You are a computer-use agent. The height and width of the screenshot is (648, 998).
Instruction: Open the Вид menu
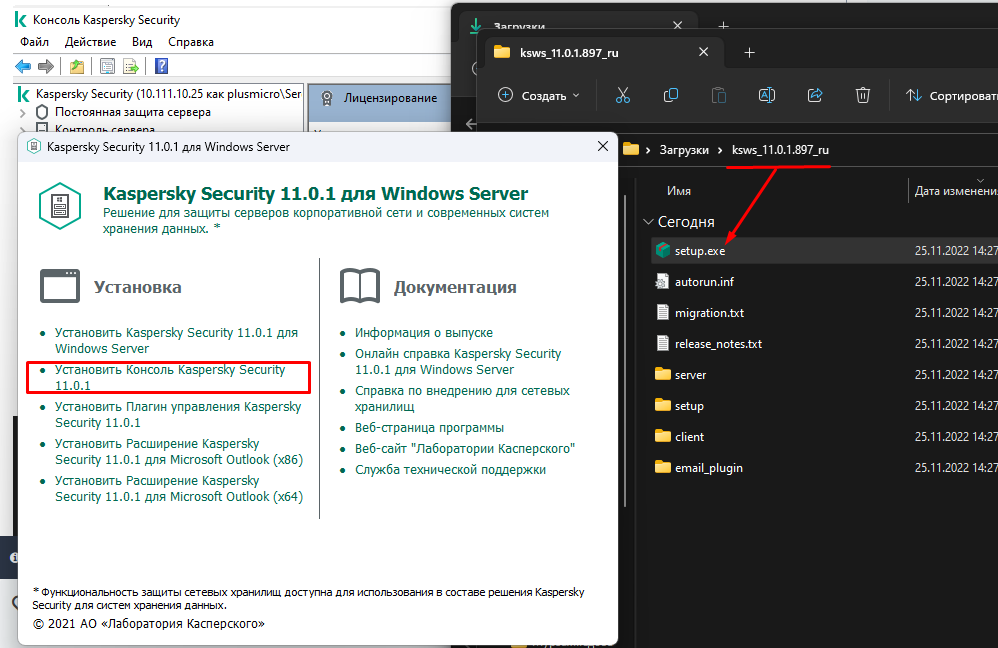142,42
